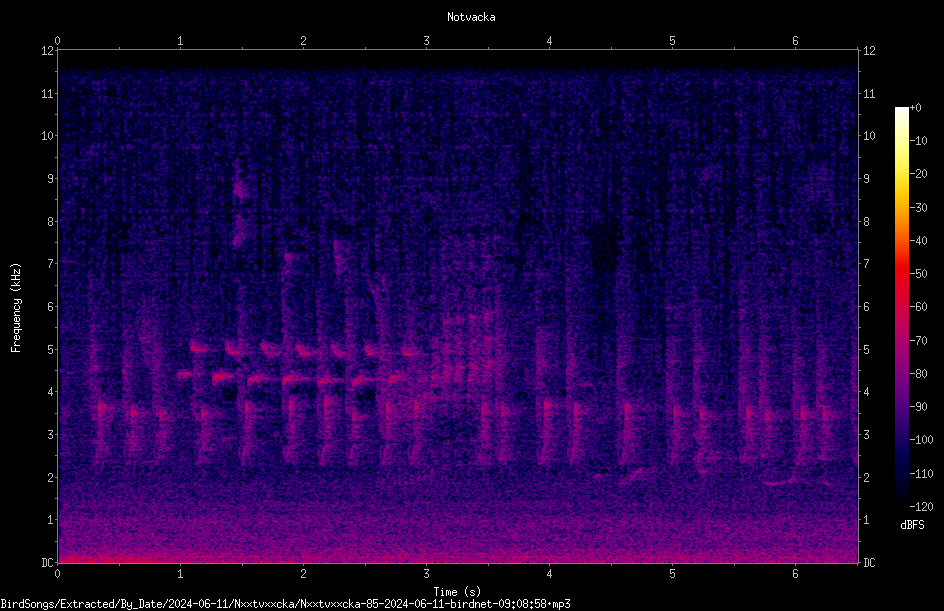Click the 2 kHz right axis label
The image size is (944, 611).
pos(866,477)
